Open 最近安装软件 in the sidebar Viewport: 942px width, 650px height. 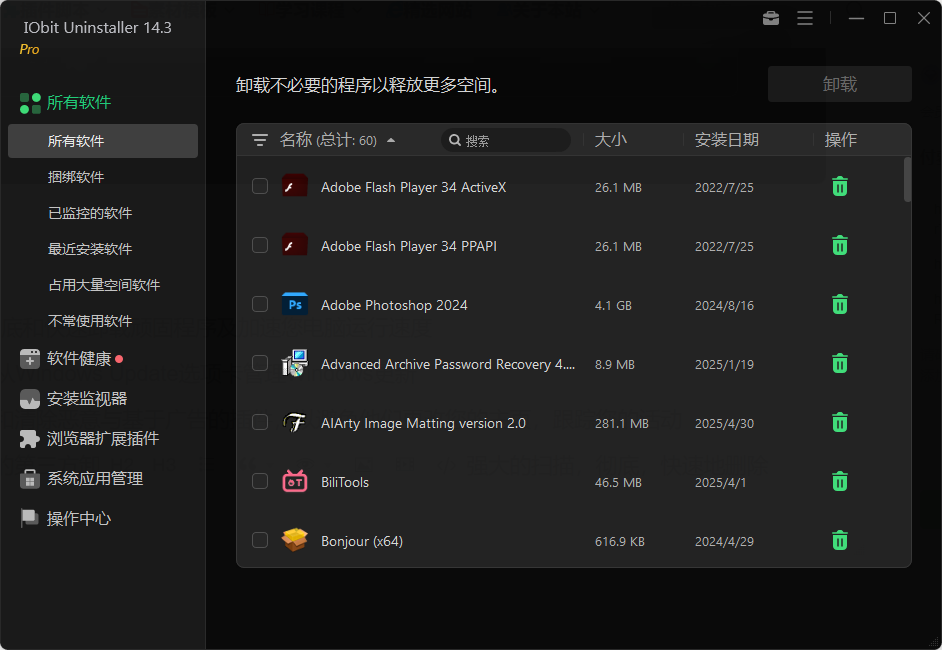(x=90, y=249)
